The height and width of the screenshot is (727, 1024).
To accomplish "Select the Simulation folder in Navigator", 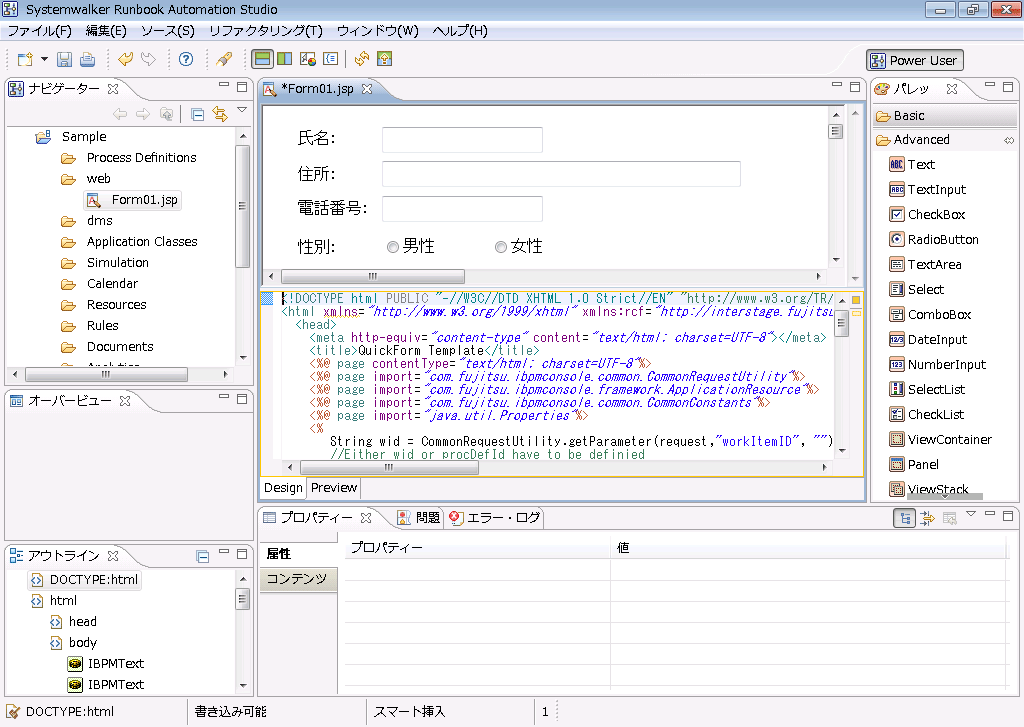I will (105, 263).
